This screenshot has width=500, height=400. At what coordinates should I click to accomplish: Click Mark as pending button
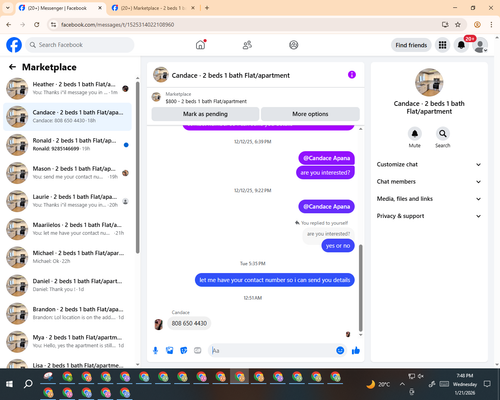click(205, 114)
